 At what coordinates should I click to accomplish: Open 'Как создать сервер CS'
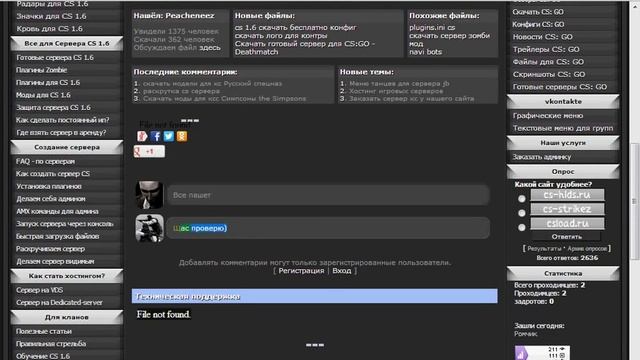[x=53, y=174]
